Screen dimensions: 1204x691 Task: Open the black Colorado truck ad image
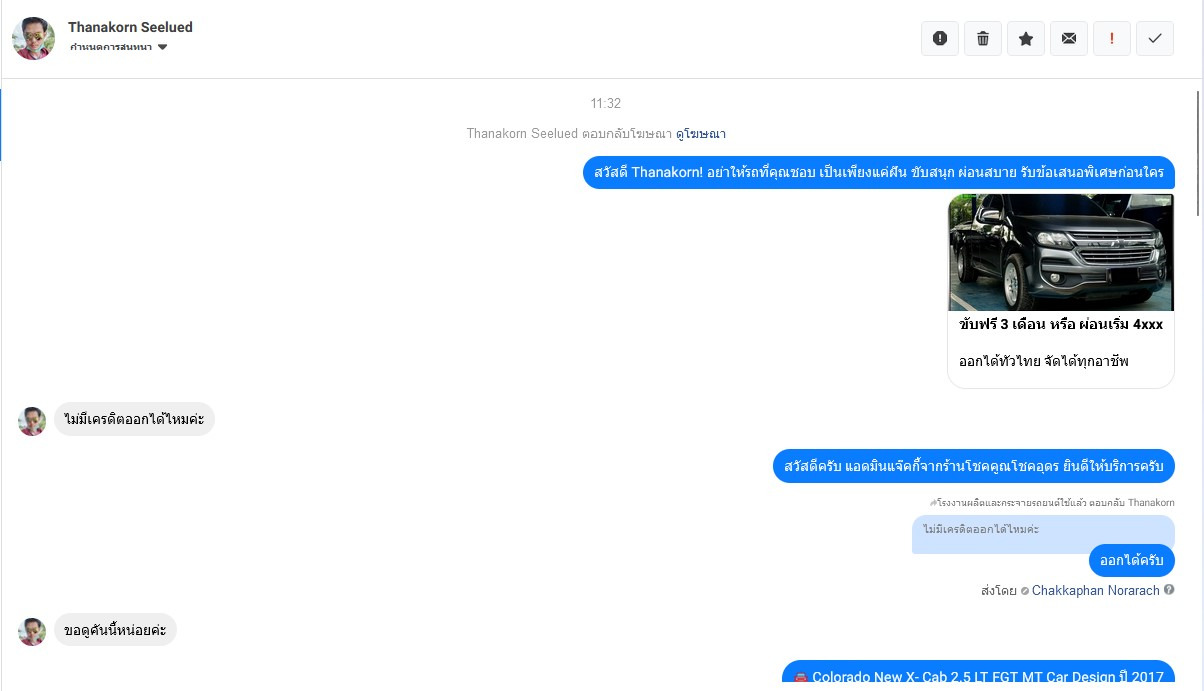(x=1061, y=252)
